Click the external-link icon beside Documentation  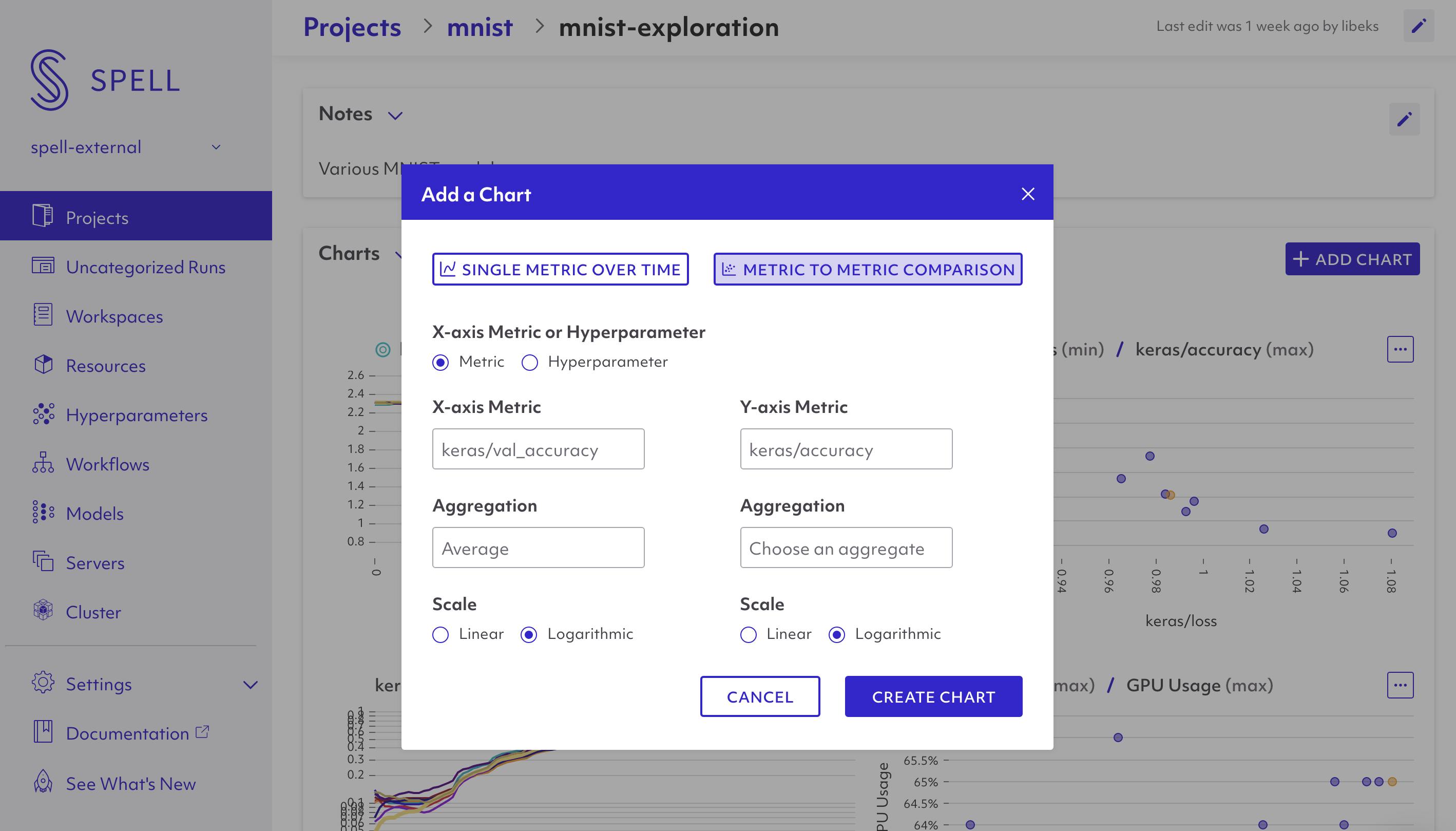point(202,732)
